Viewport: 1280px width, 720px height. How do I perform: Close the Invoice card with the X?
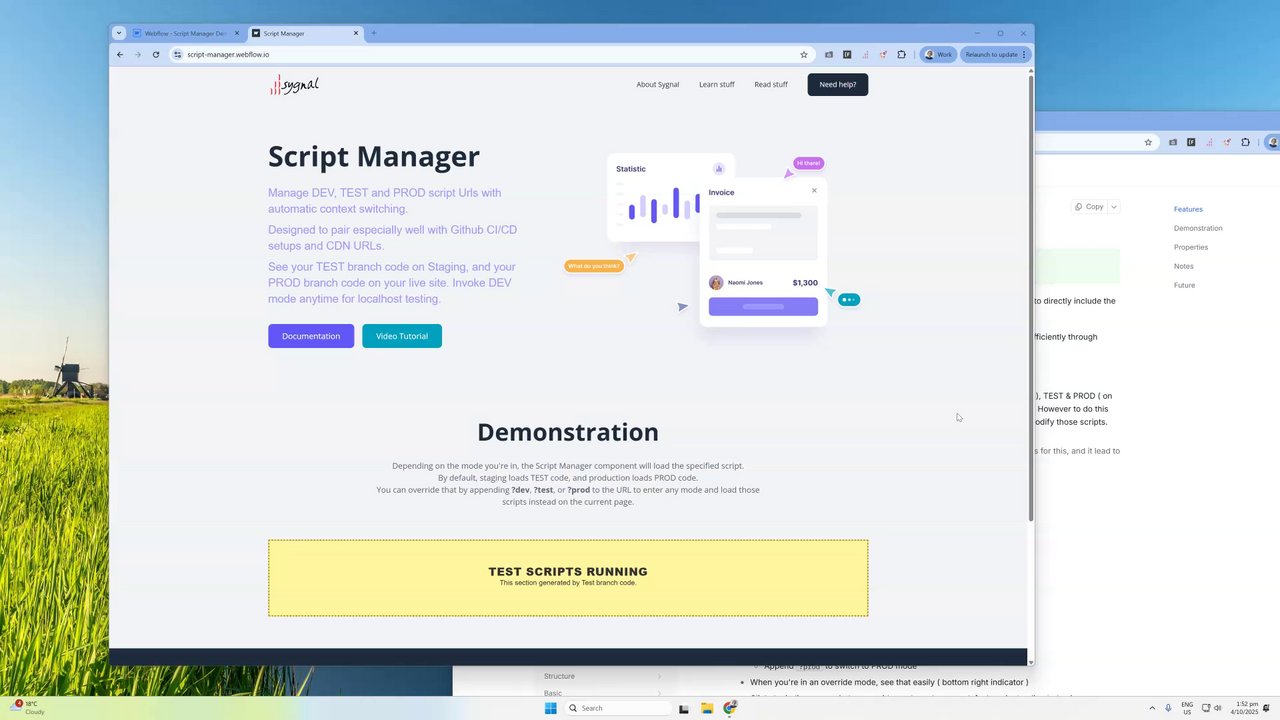[814, 190]
